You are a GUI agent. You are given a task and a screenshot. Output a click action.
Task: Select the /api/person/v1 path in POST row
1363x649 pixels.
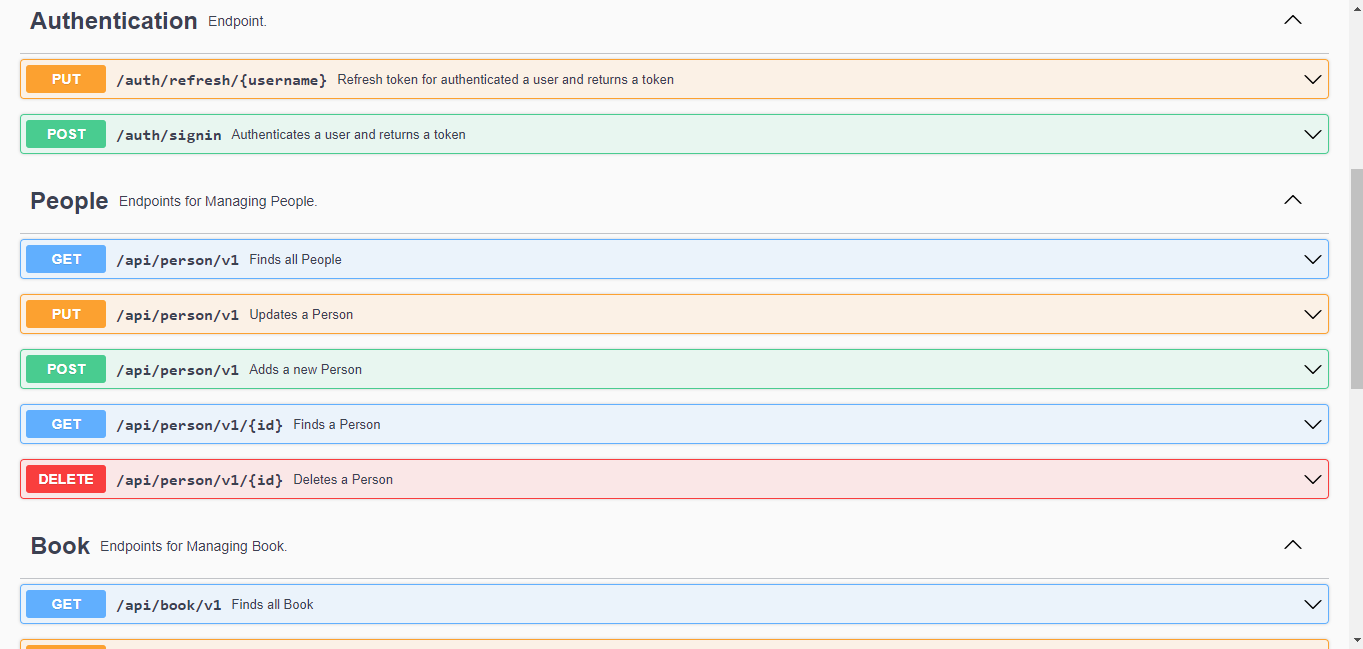coord(178,370)
